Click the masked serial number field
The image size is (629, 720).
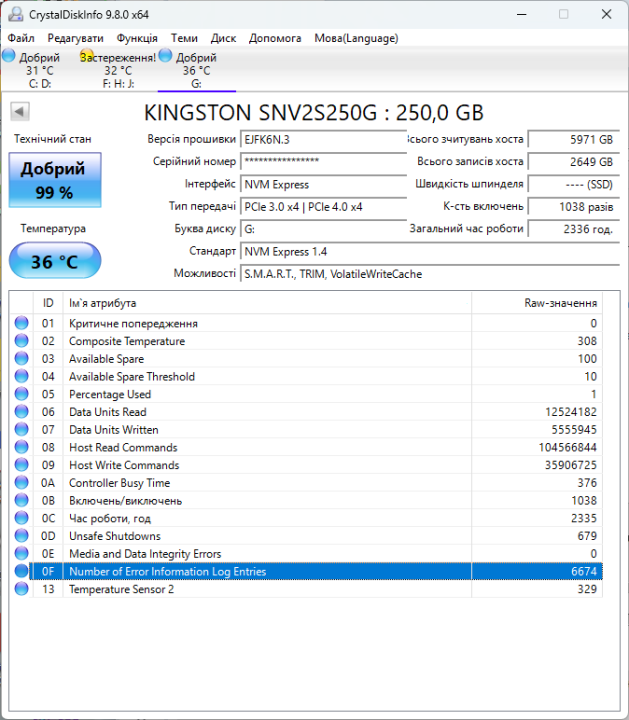coord(324,162)
